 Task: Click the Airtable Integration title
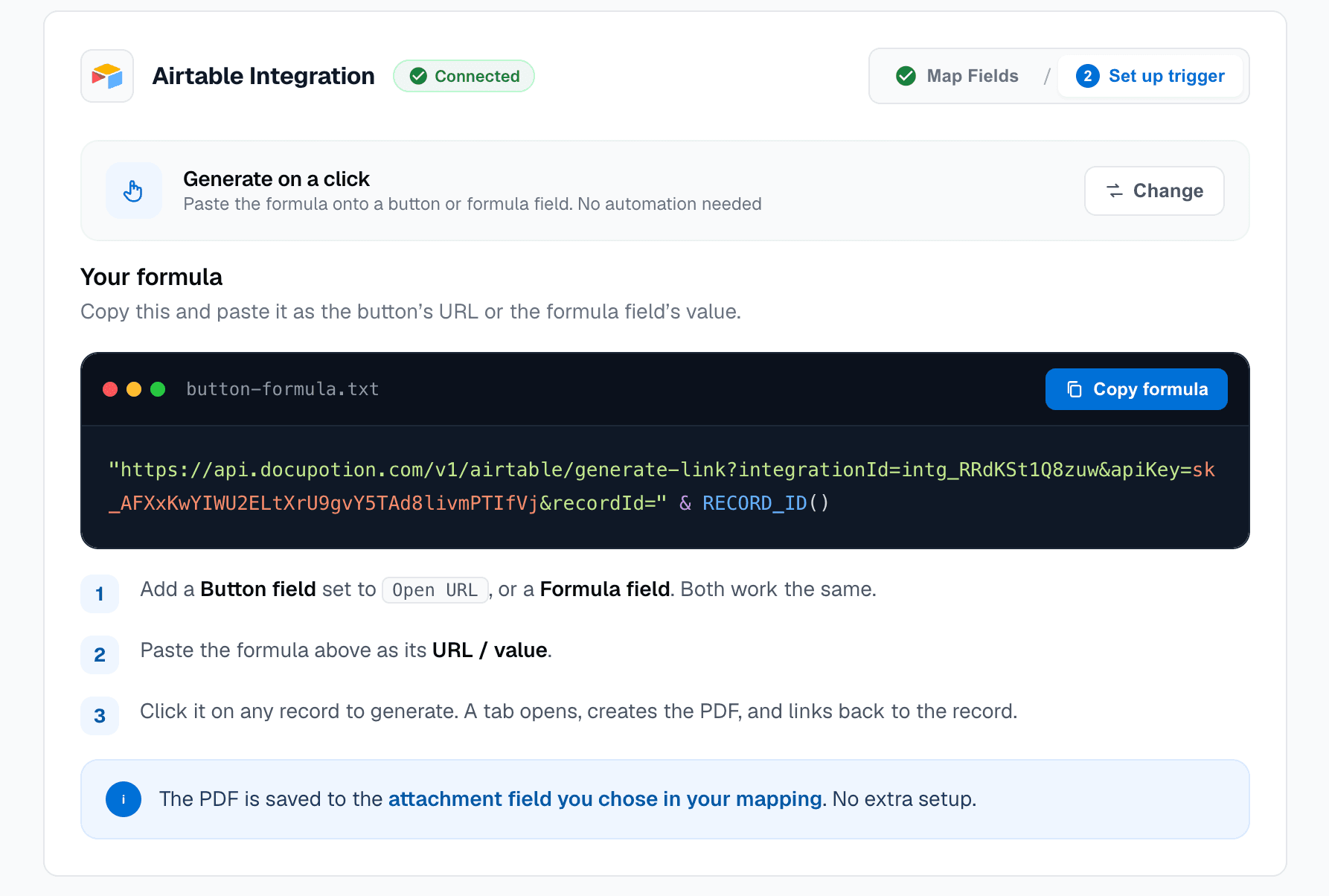[x=263, y=76]
